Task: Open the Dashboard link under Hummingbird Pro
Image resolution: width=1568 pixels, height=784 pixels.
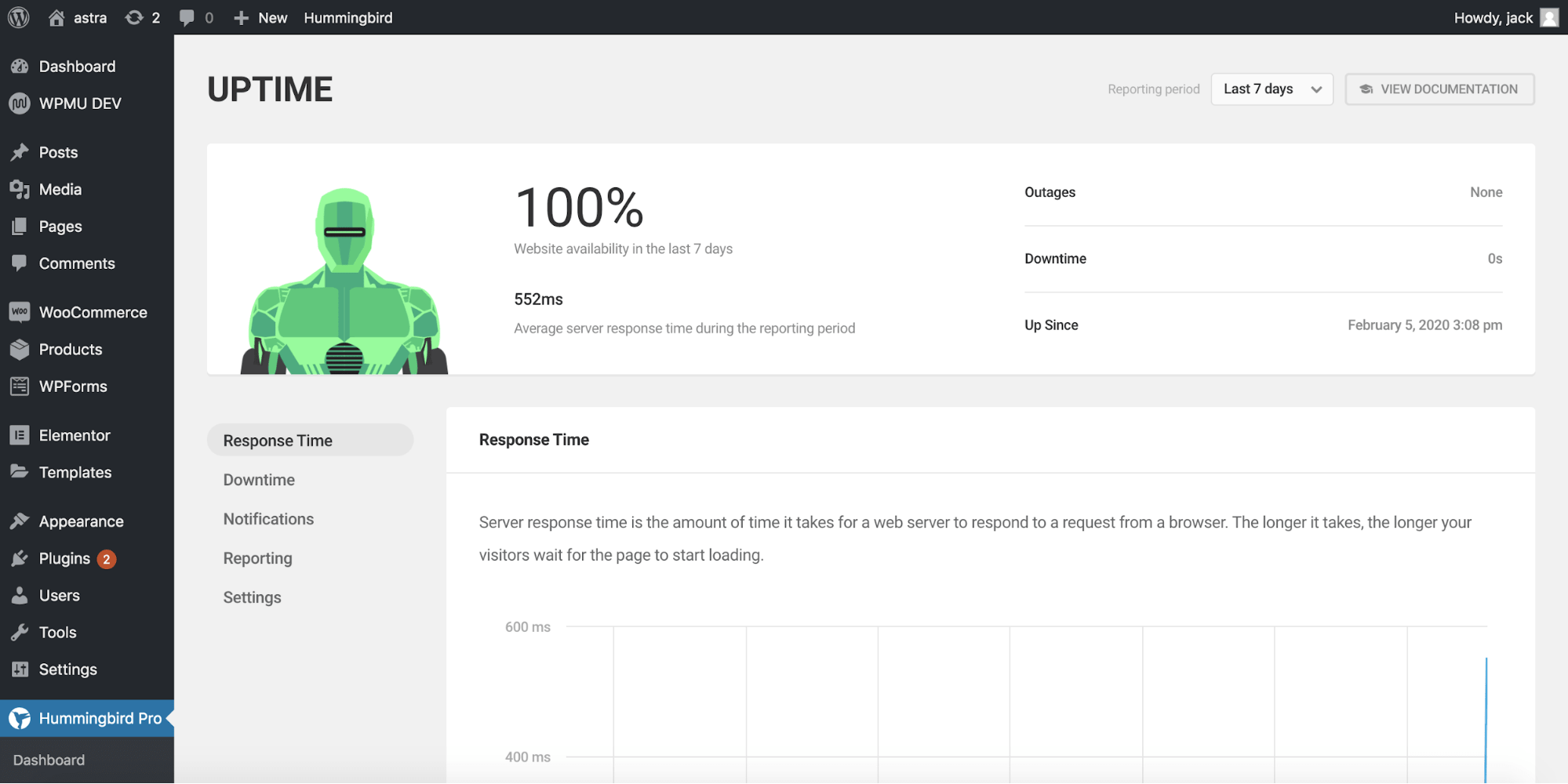Action: tap(49, 759)
